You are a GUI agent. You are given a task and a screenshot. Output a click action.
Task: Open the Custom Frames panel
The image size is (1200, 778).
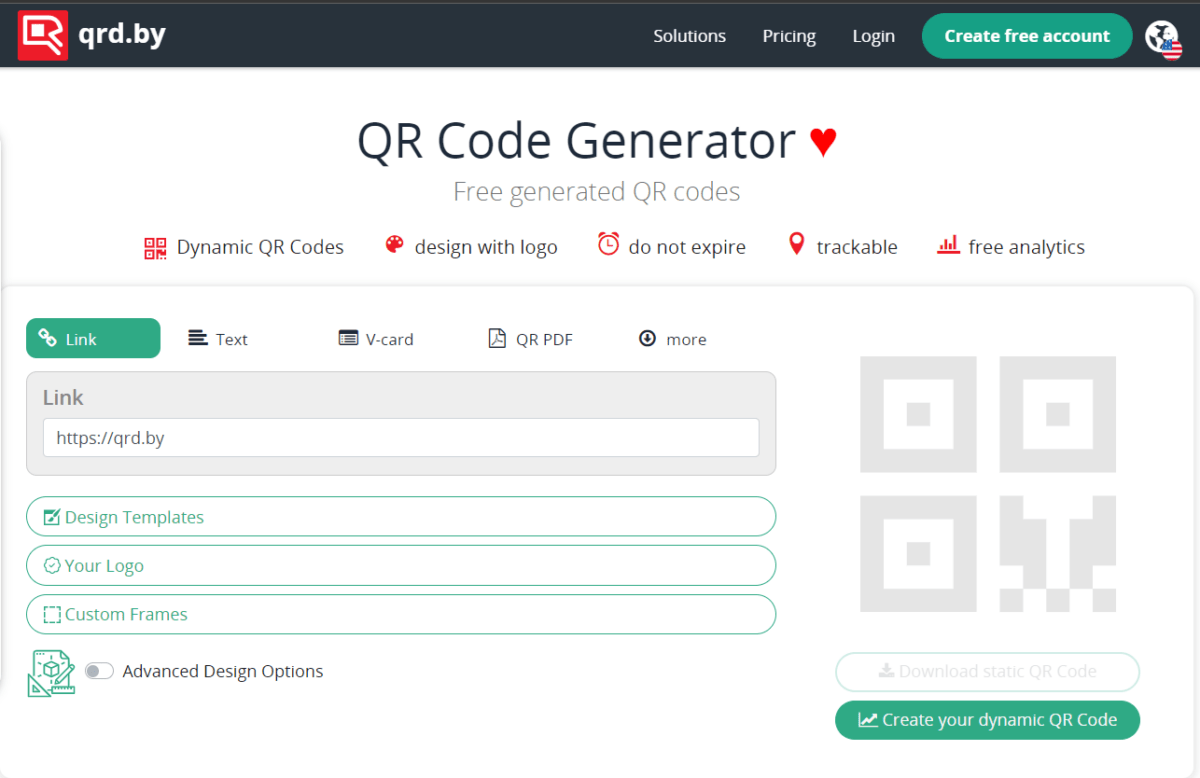(x=400, y=614)
